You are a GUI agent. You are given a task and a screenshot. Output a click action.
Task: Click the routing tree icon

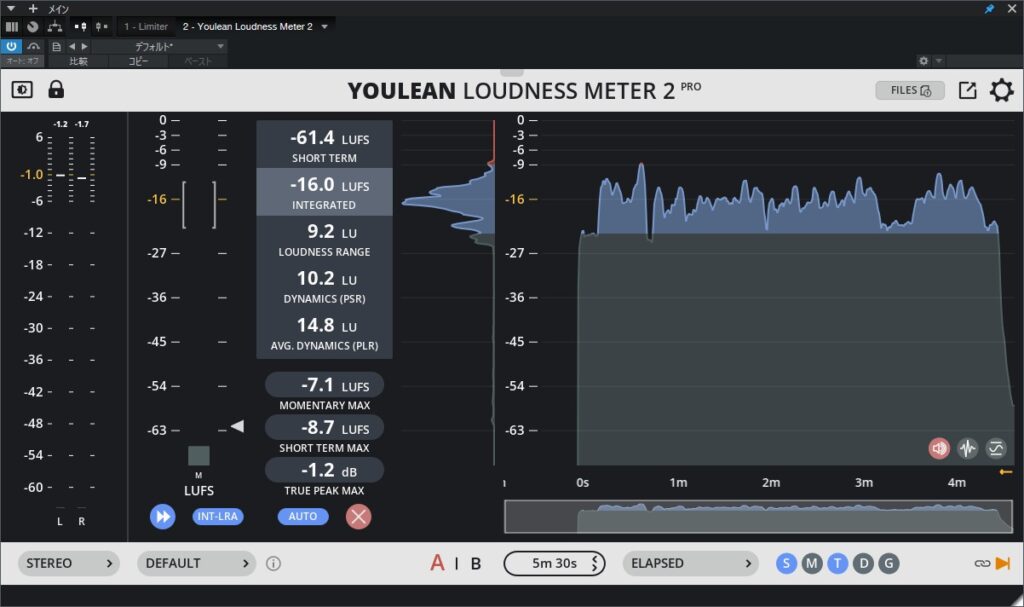tap(55, 27)
